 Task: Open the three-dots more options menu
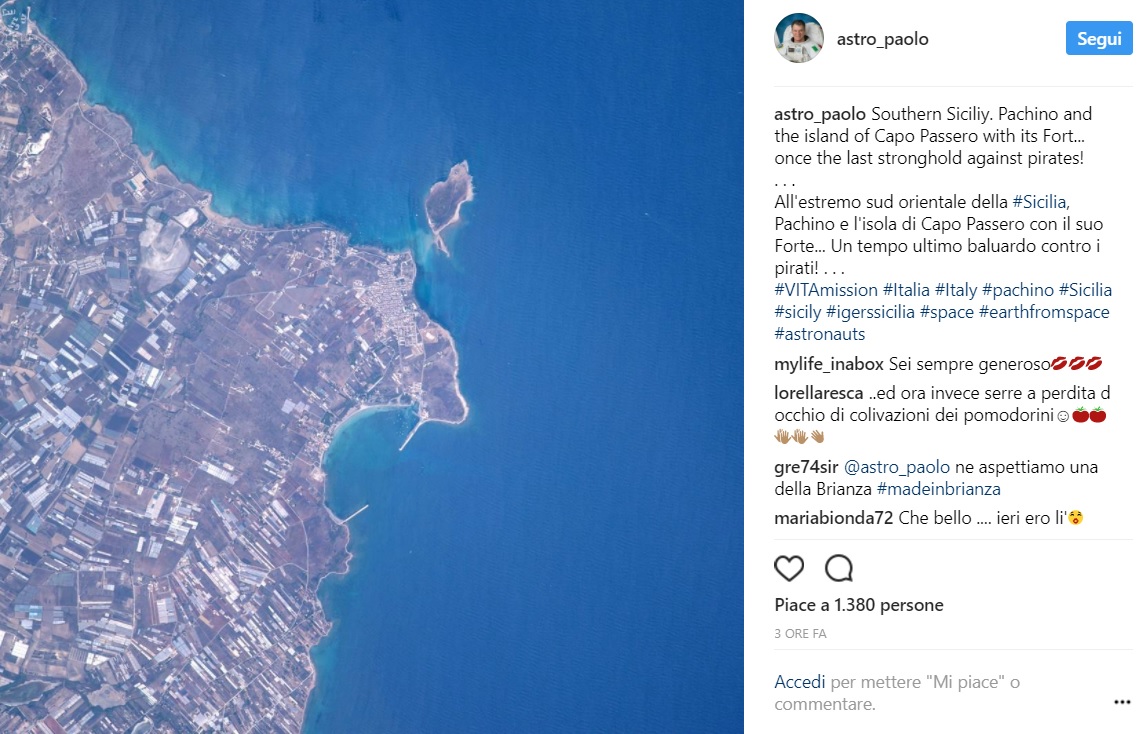click(1121, 702)
